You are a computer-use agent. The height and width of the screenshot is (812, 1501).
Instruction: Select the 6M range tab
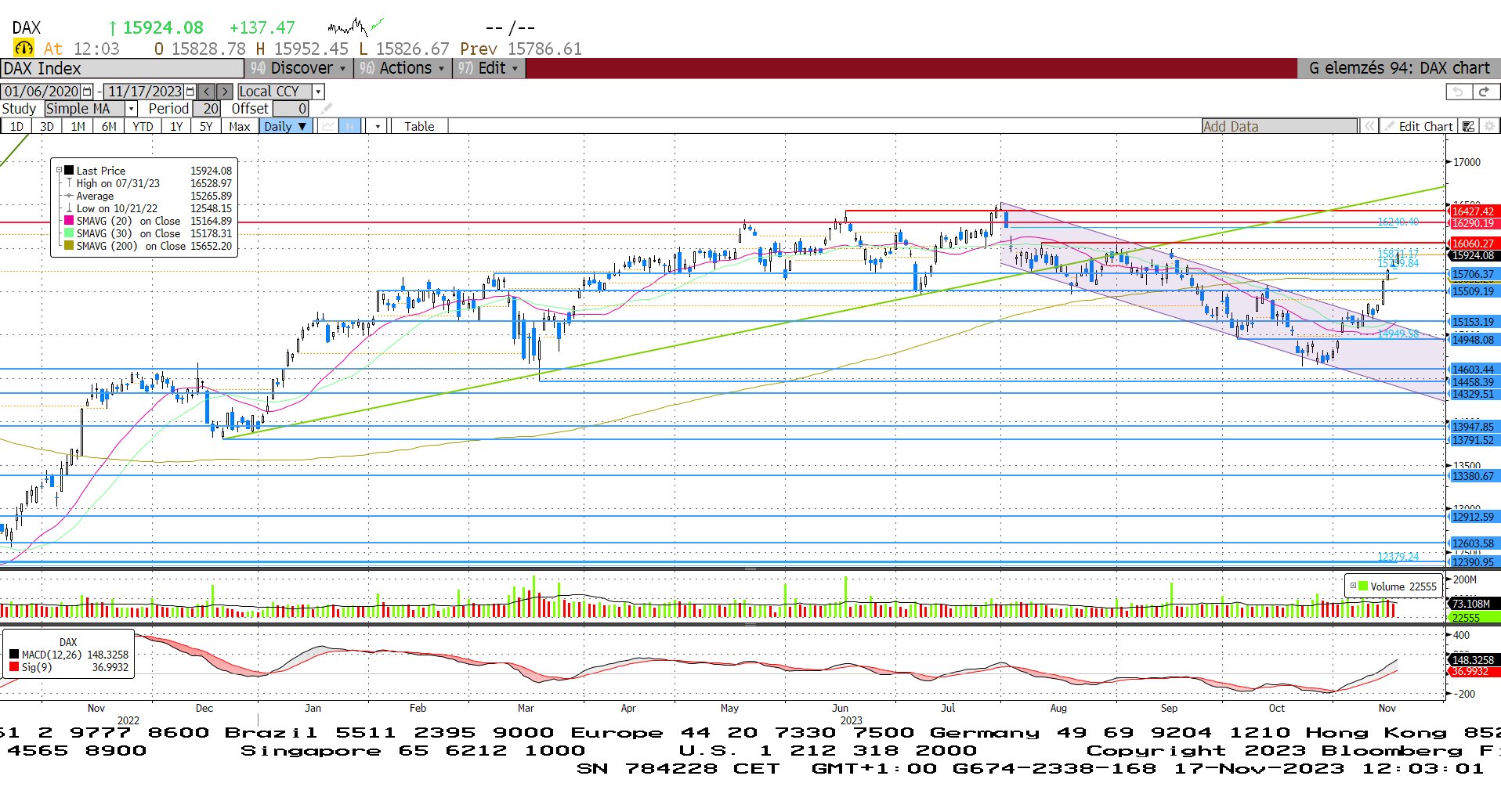(109, 126)
